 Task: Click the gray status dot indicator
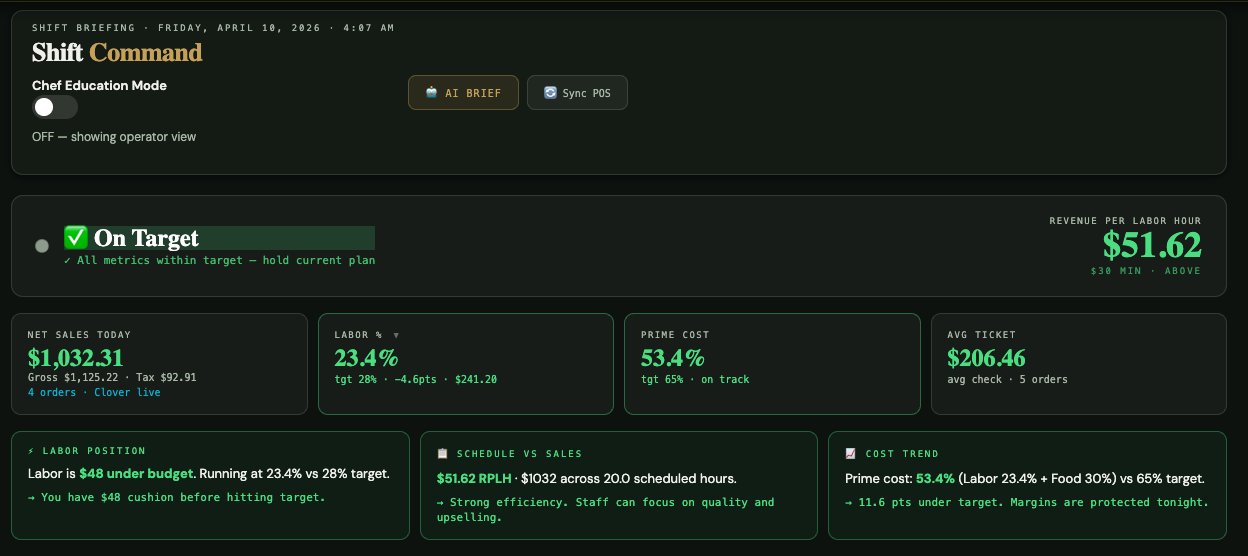click(41, 245)
